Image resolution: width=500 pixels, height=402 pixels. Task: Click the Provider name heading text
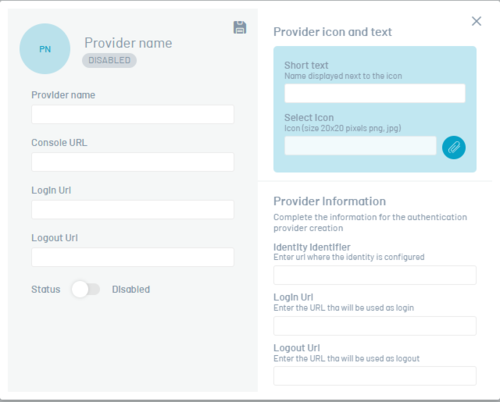[x=128, y=43]
